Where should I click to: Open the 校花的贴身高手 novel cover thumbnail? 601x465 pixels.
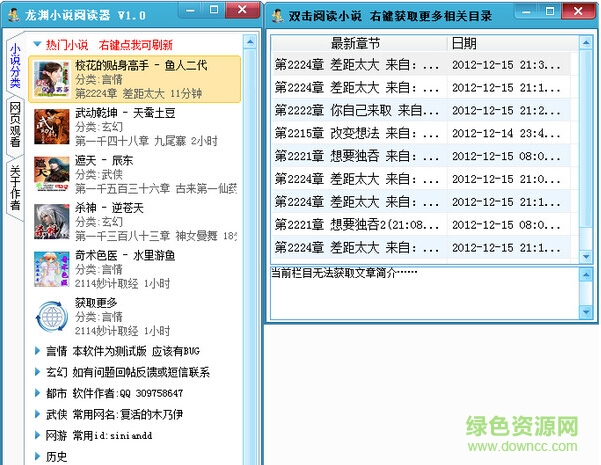(52, 79)
